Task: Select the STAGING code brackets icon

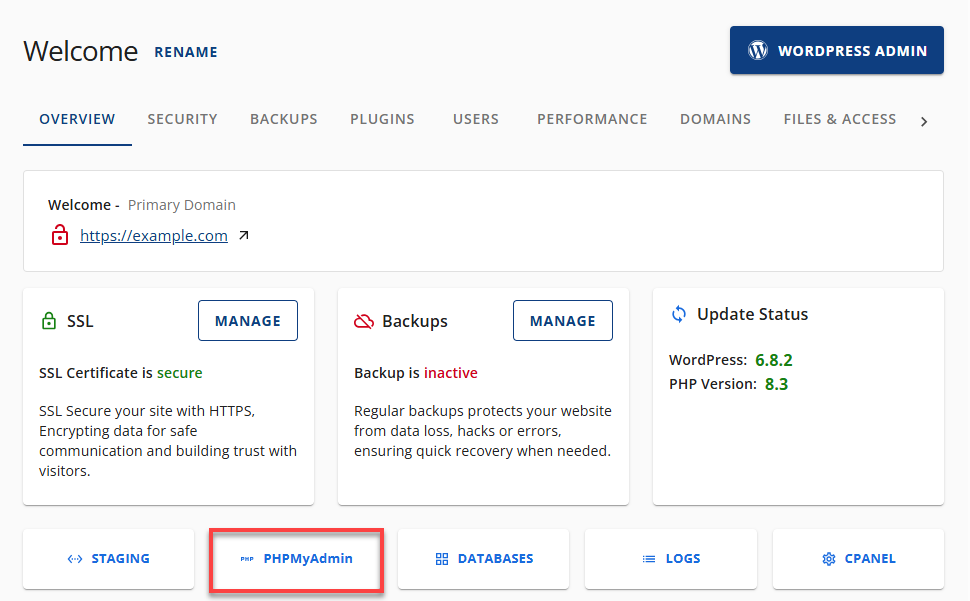Action: coord(75,559)
